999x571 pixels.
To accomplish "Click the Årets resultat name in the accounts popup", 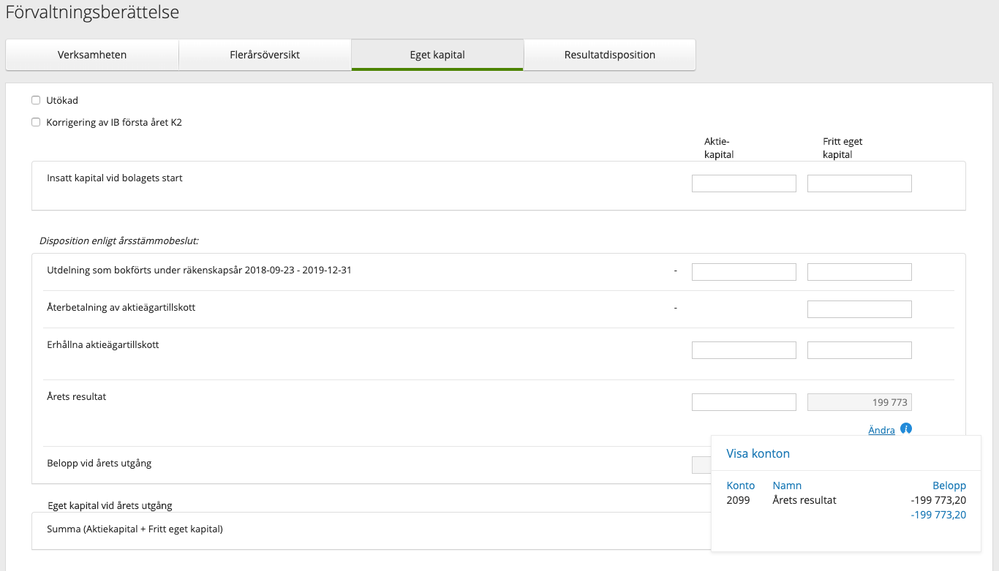I will [804, 500].
